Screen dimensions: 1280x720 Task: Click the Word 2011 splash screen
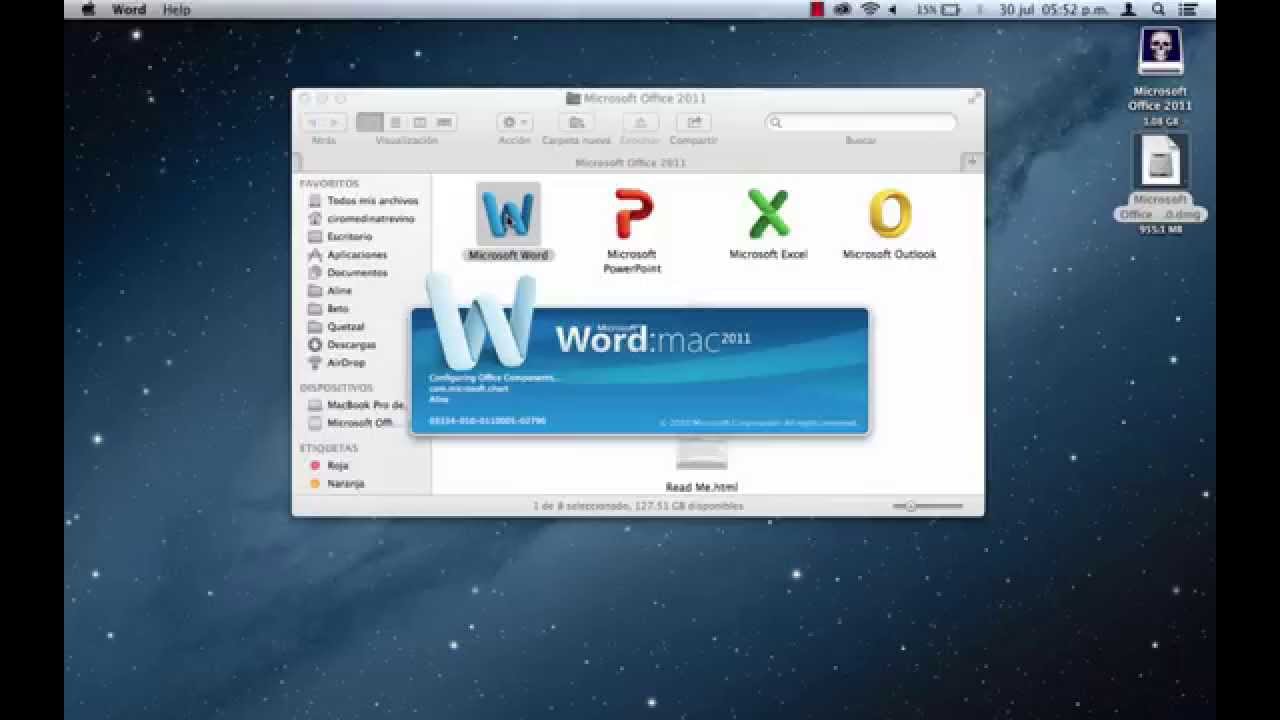[x=640, y=371]
